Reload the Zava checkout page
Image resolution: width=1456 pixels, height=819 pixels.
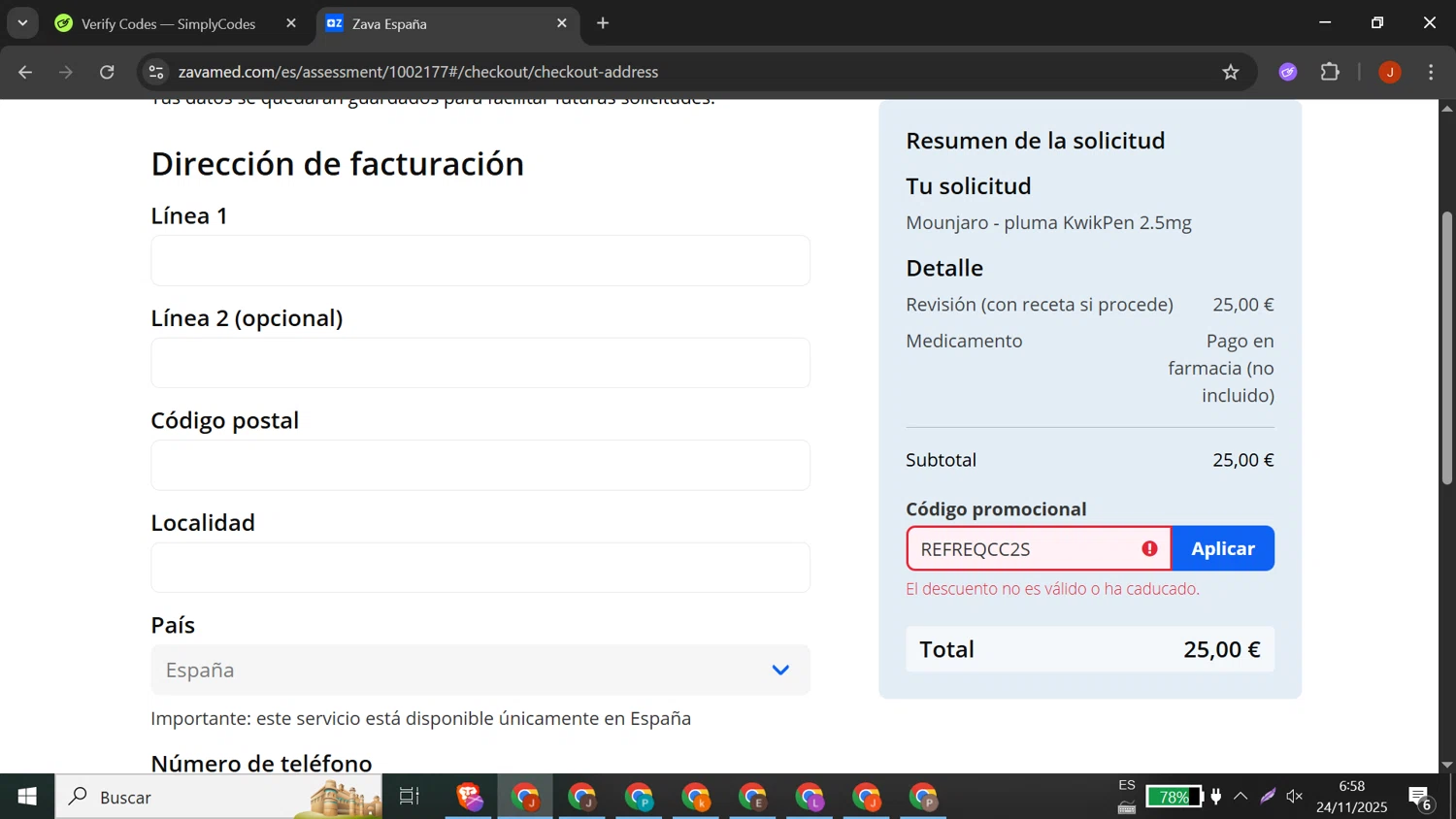[x=107, y=72]
